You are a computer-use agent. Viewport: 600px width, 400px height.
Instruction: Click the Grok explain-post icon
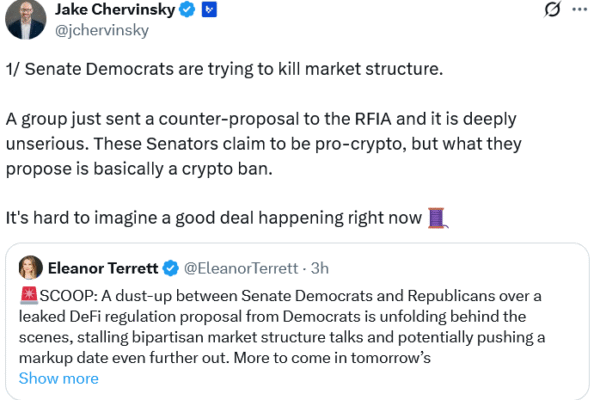(550, 10)
